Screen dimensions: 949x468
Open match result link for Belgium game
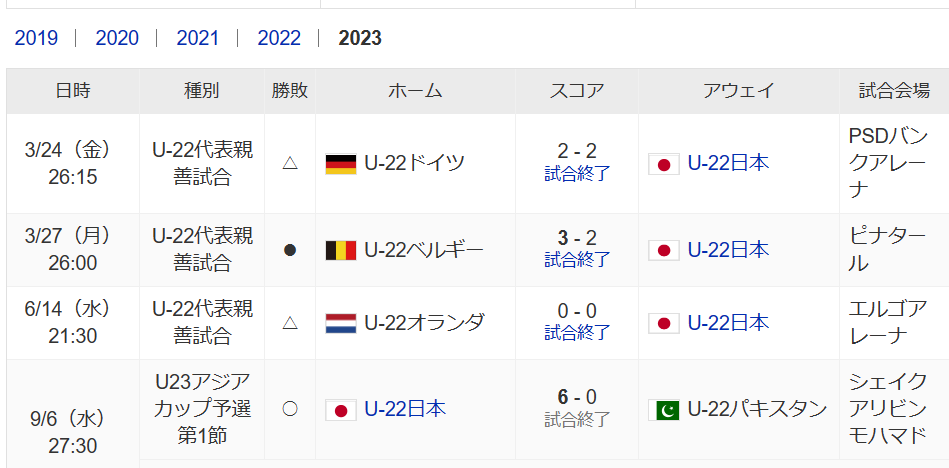(577, 260)
